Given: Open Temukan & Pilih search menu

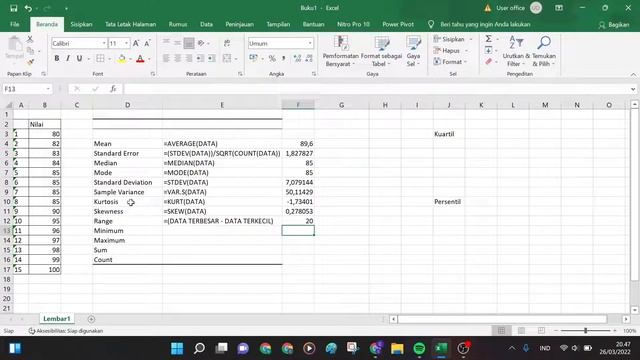Looking at the screenshot, I should coord(544,51).
